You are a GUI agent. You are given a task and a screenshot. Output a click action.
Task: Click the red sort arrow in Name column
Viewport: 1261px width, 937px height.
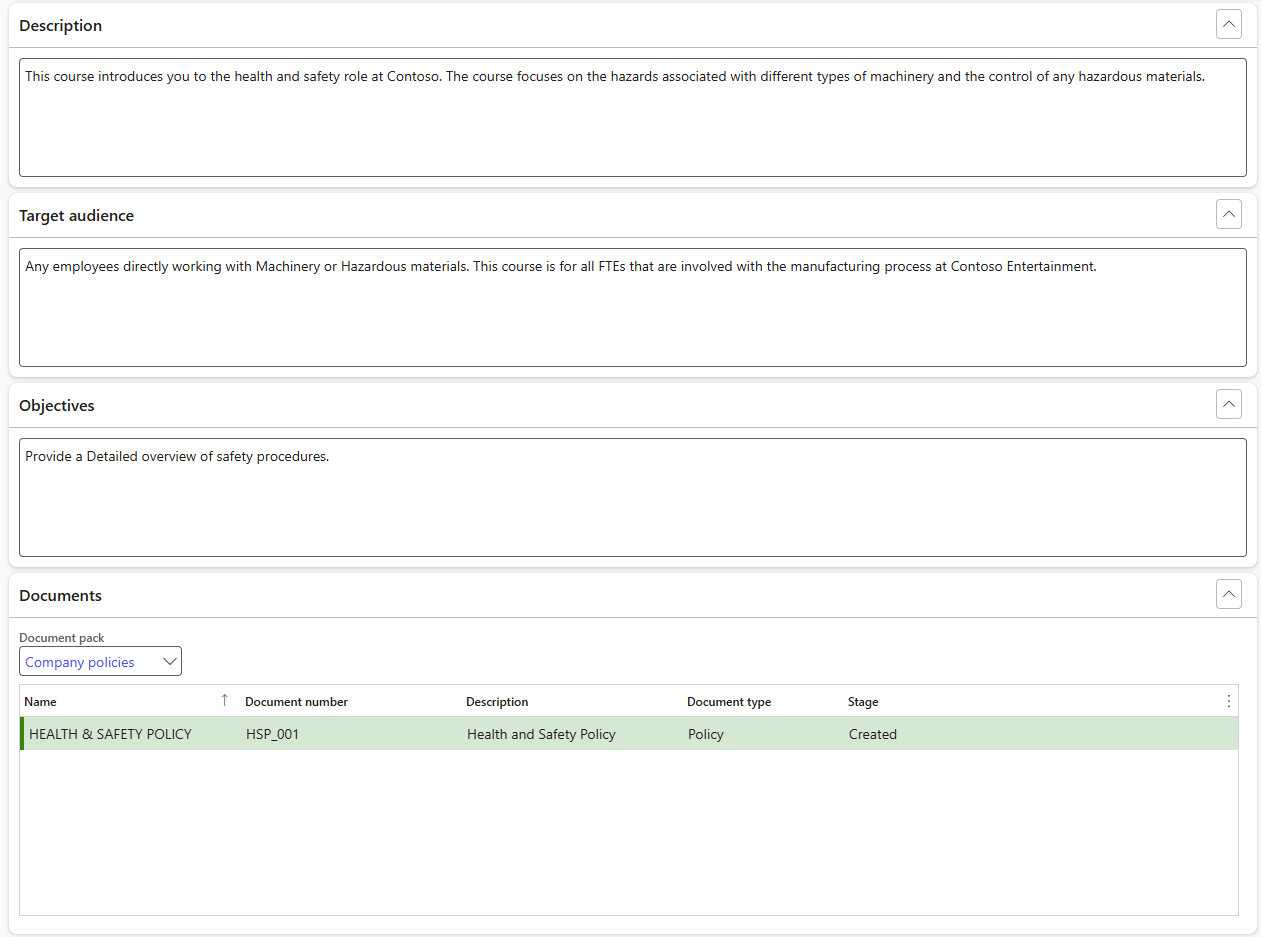tap(224, 701)
